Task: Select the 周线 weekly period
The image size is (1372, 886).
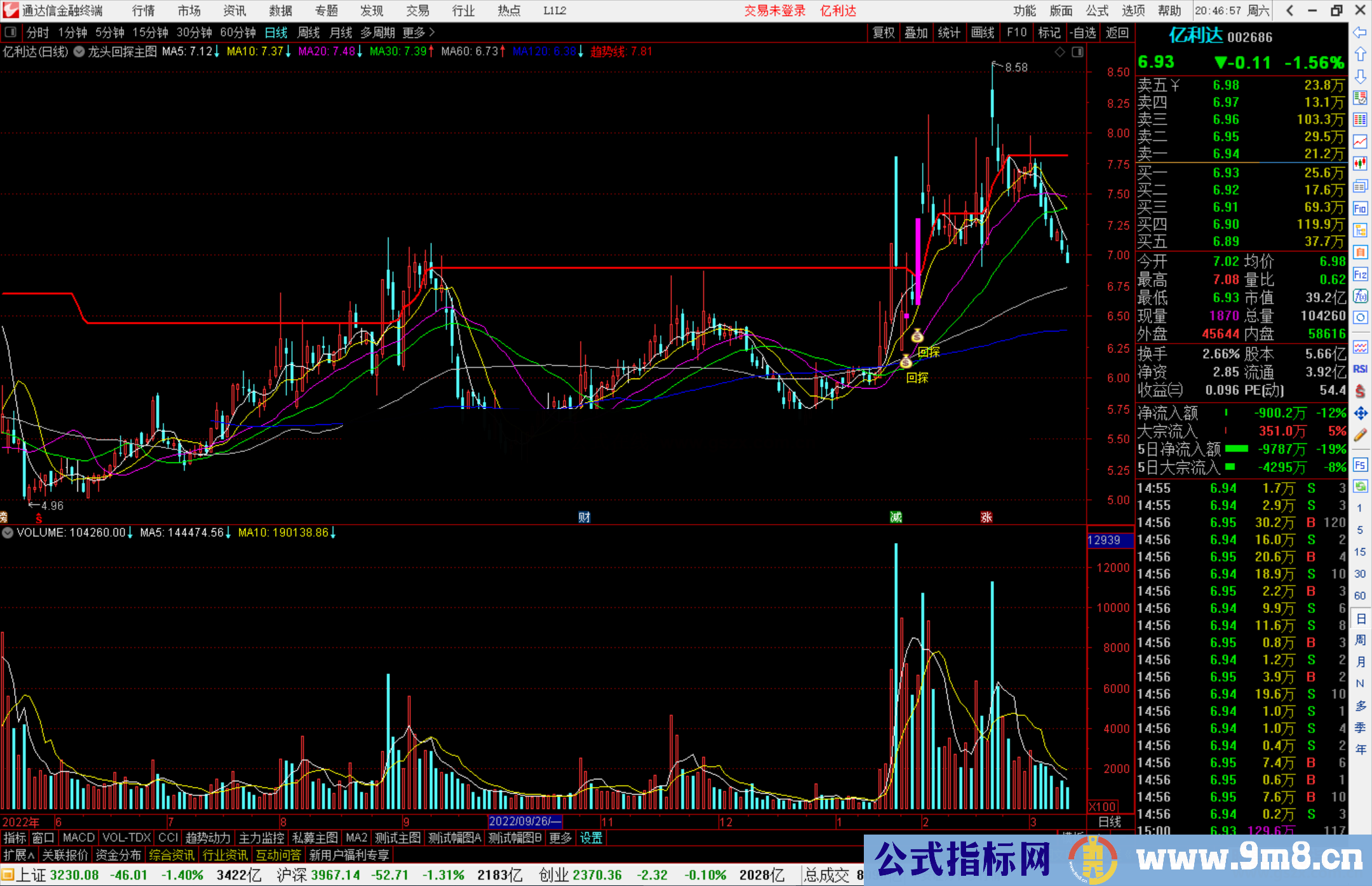Action: [x=309, y=32]
